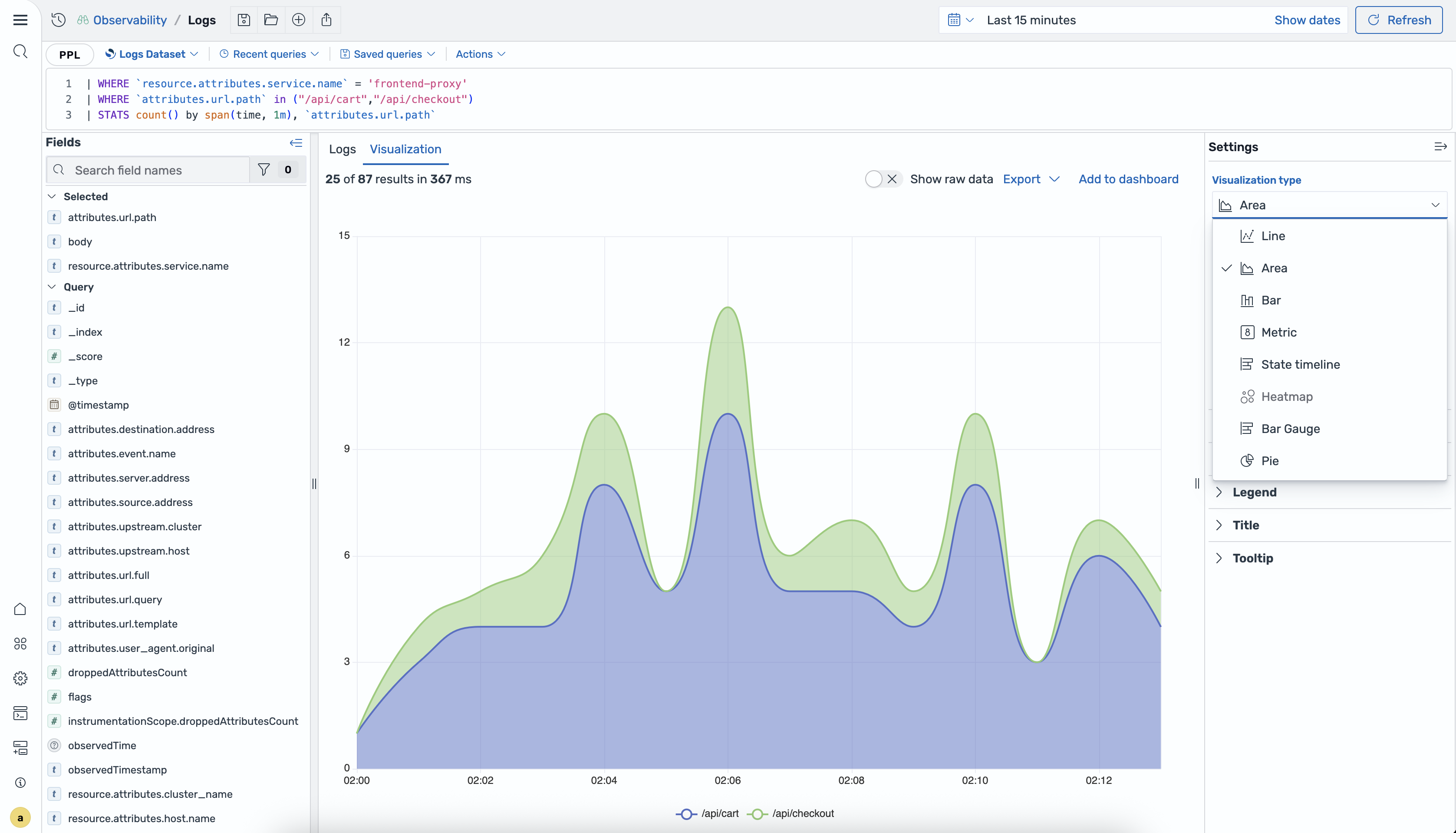Select Bar as the visualization type

(x=1271, y=301)
